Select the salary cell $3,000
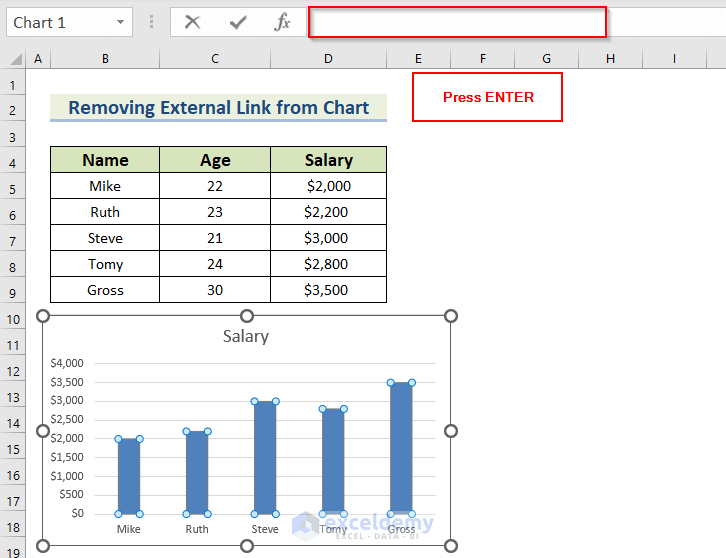Viewport: 726px width, 558px height. [x=328, y=238]
